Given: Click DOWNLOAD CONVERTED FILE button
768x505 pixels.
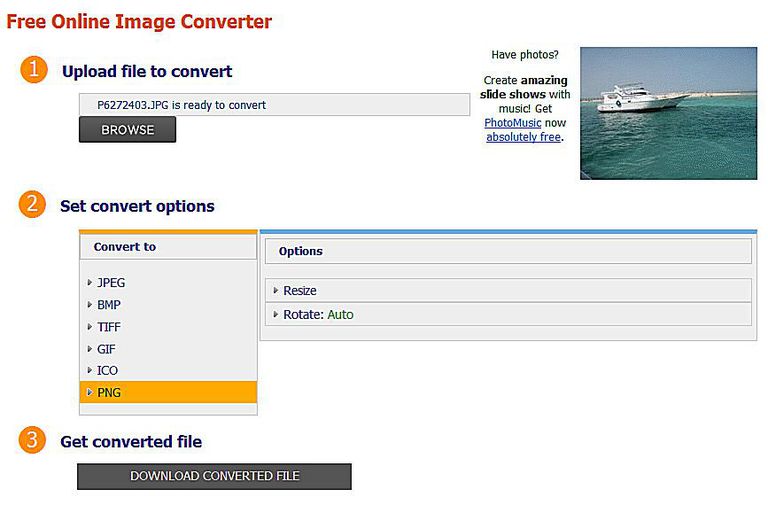Looking at the screenshot, I should [215, 476].
